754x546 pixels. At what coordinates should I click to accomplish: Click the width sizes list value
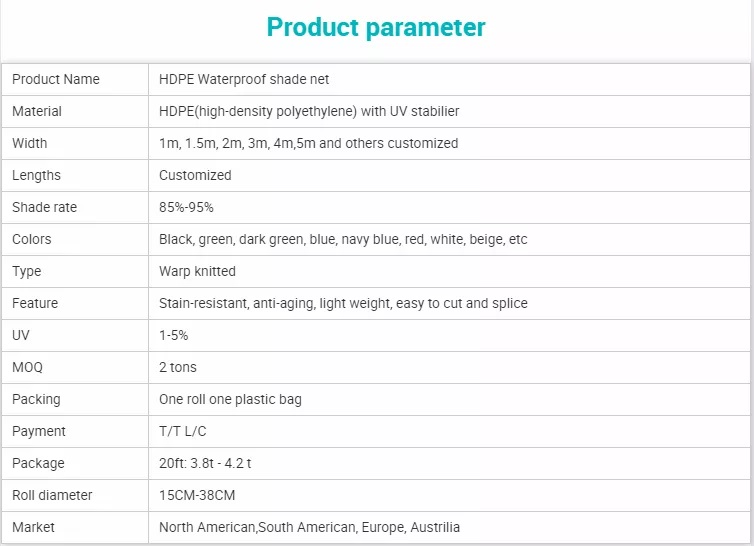[308, 143]
